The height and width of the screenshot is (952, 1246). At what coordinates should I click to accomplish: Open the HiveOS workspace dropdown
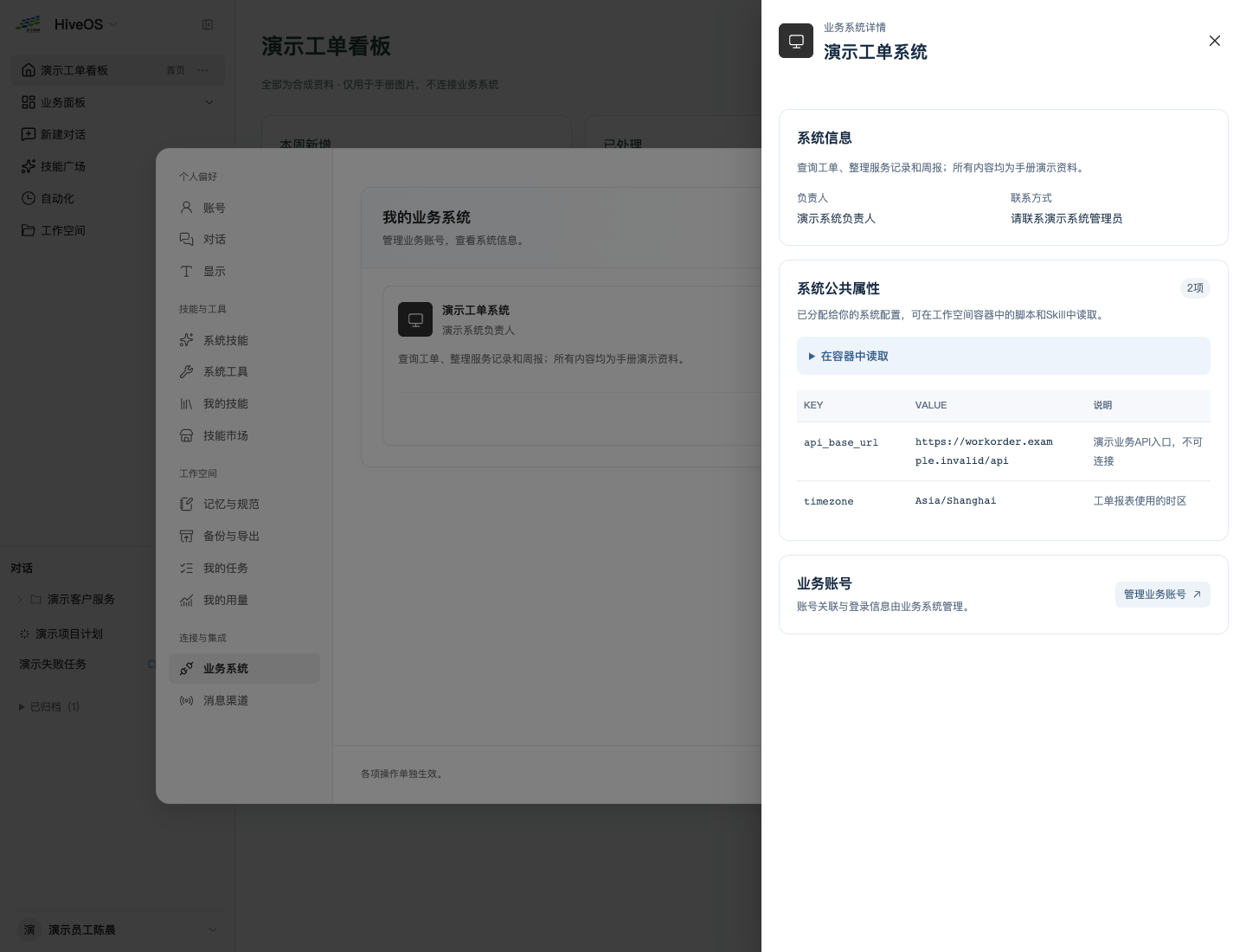(x=85, y=24)
